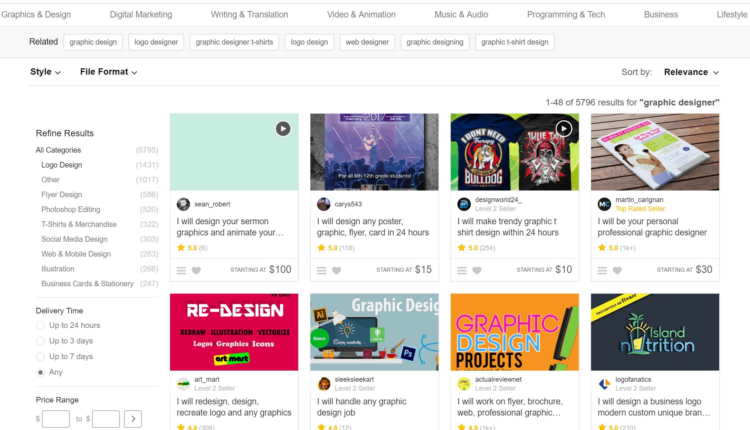Click the sean_robert seller avatar
Screen dimensions: 750x430
[x=183, y=204]
